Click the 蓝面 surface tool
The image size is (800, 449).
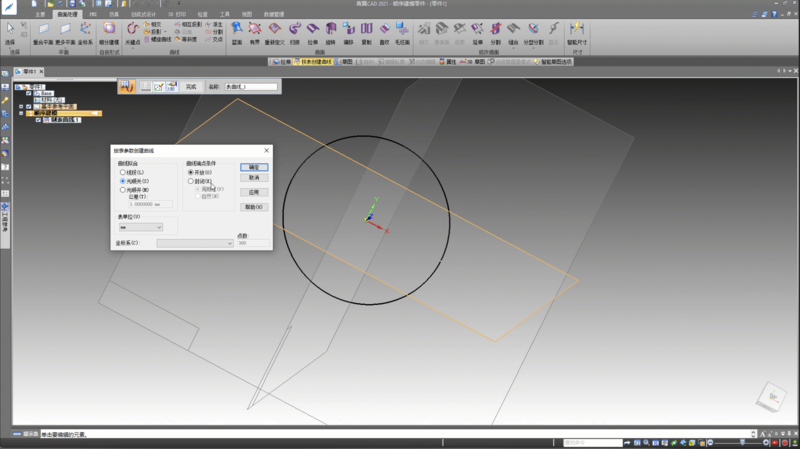[237, 33]
